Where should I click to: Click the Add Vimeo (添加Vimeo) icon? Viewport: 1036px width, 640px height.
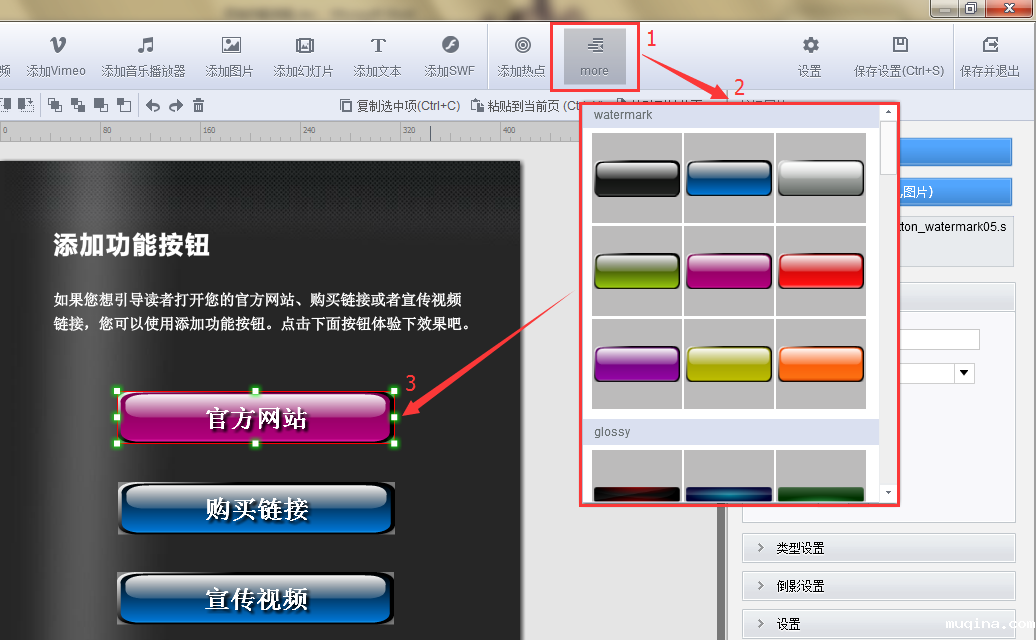[x=57, y=56]
